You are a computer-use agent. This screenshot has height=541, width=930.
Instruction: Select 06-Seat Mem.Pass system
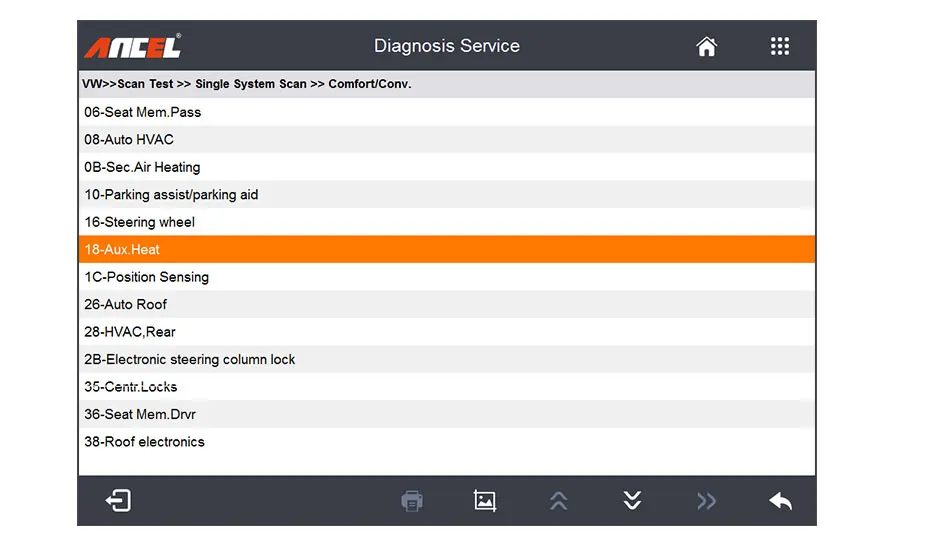tap(143, 112)
